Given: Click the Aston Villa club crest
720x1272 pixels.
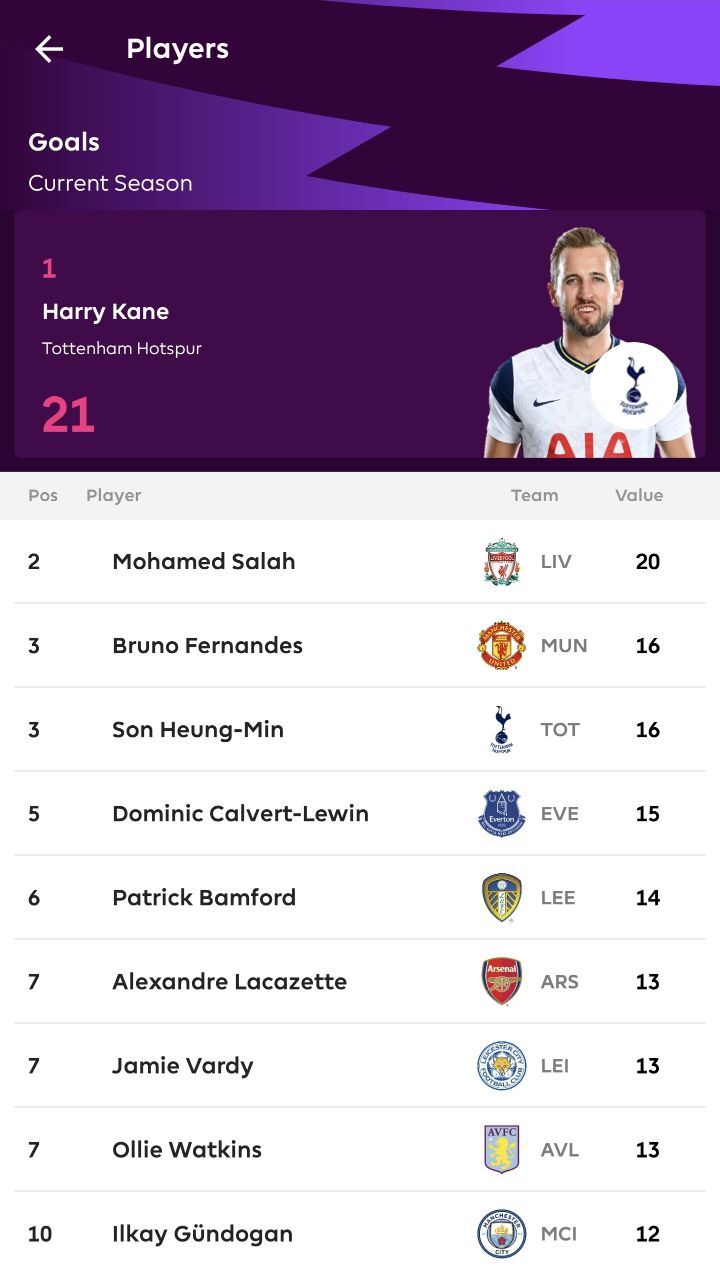Looking at the screenshot, I should pos(501,1149).
